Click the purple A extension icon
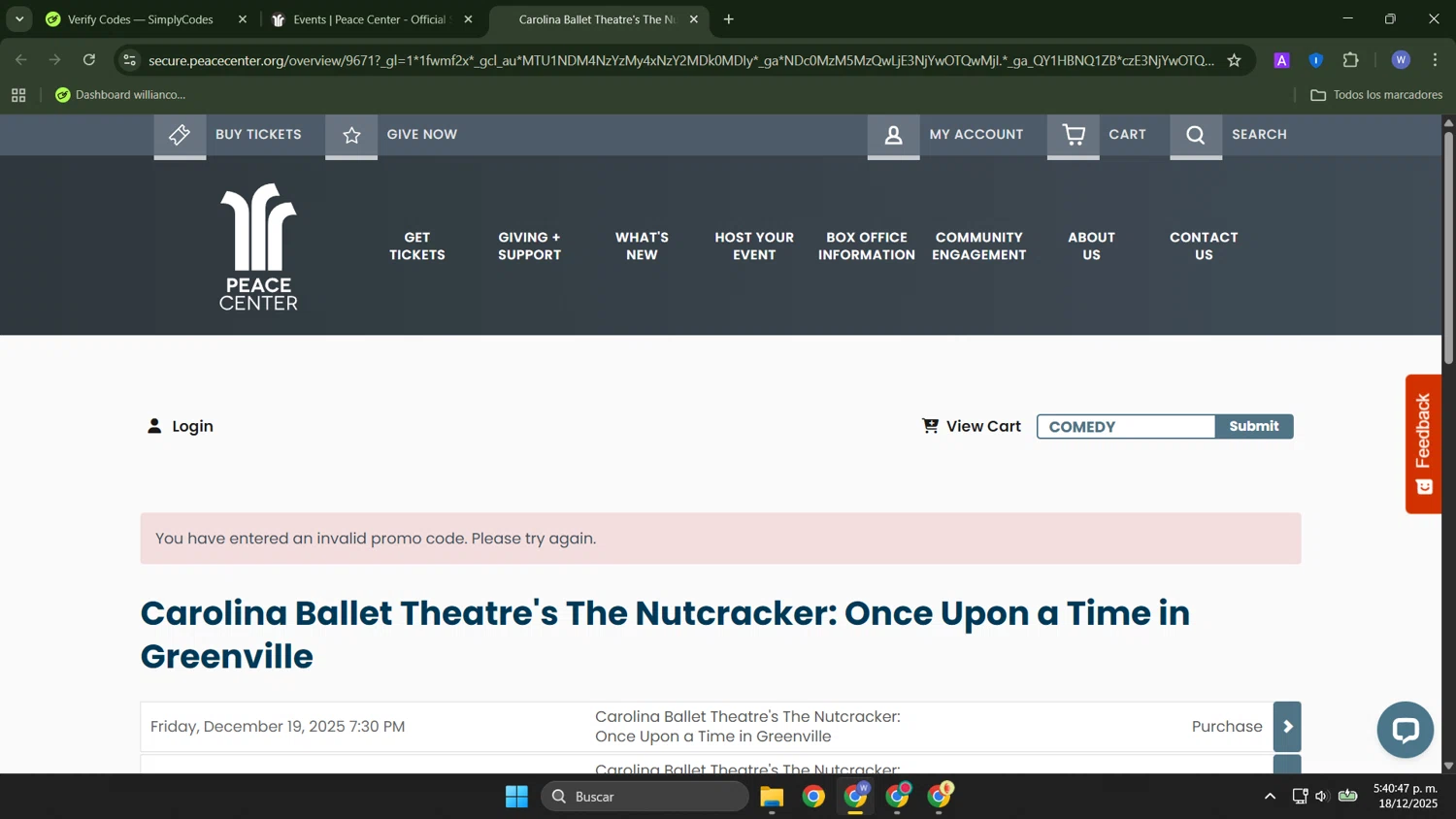The image size is (1456, 819). pyautogui.click(x=1281, y=60)
